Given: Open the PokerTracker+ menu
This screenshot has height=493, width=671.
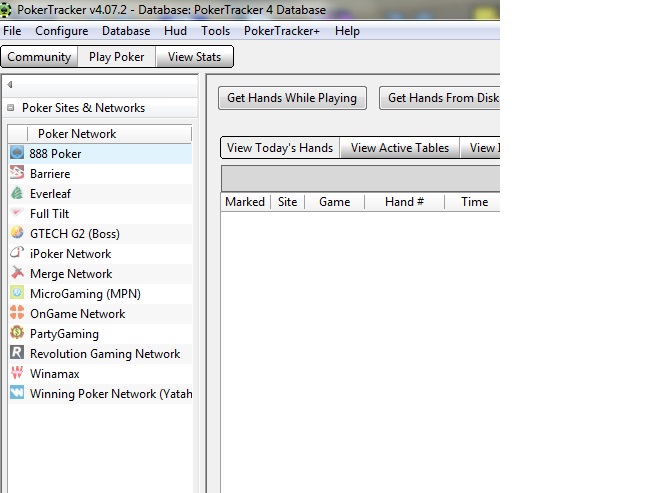Looking at the screenshot, I should coord(282,31).
